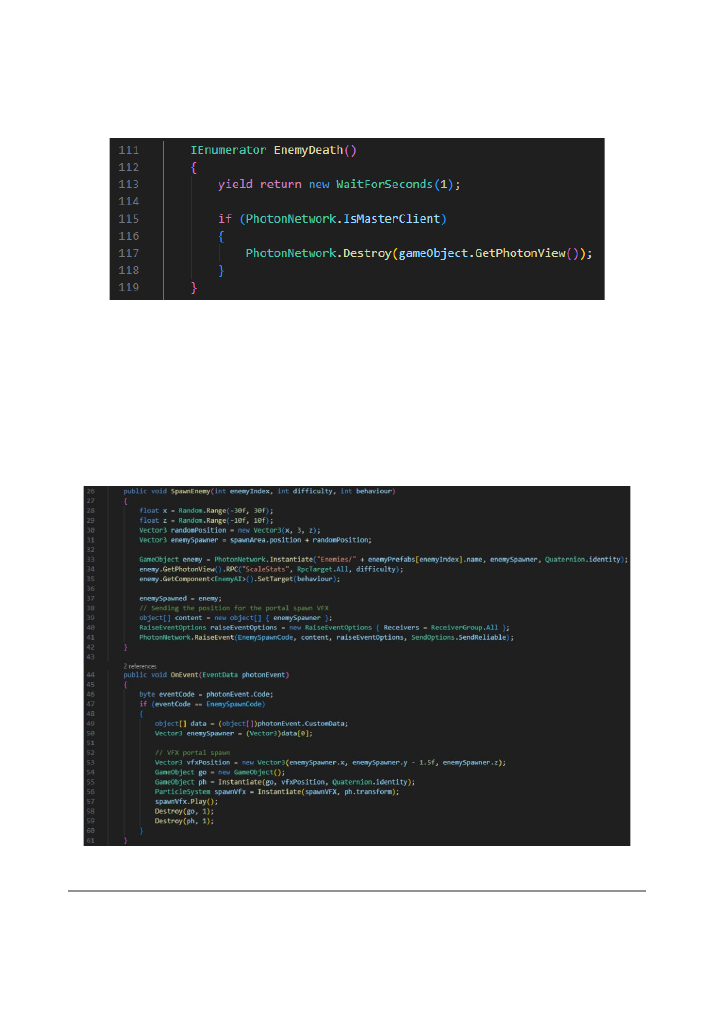Click 'Vector3 vfxPosition' declaration on line 53
Viewport: 715px width, 1011px height.
(330, 762)
